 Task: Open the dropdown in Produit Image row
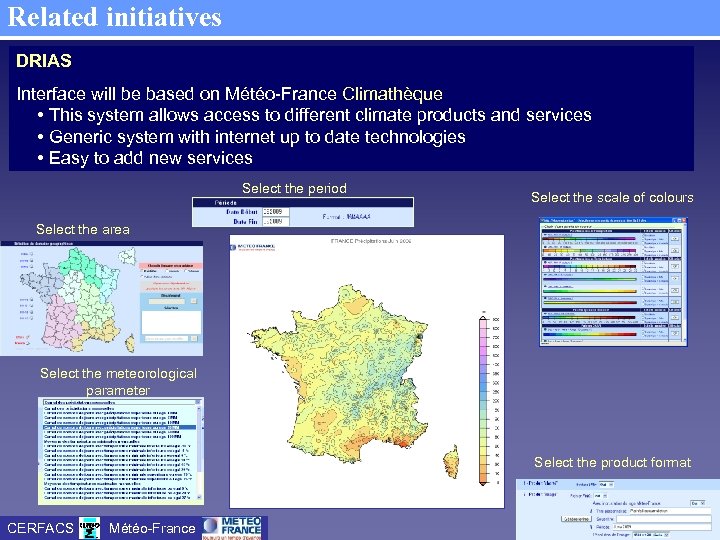coord(601,496)
